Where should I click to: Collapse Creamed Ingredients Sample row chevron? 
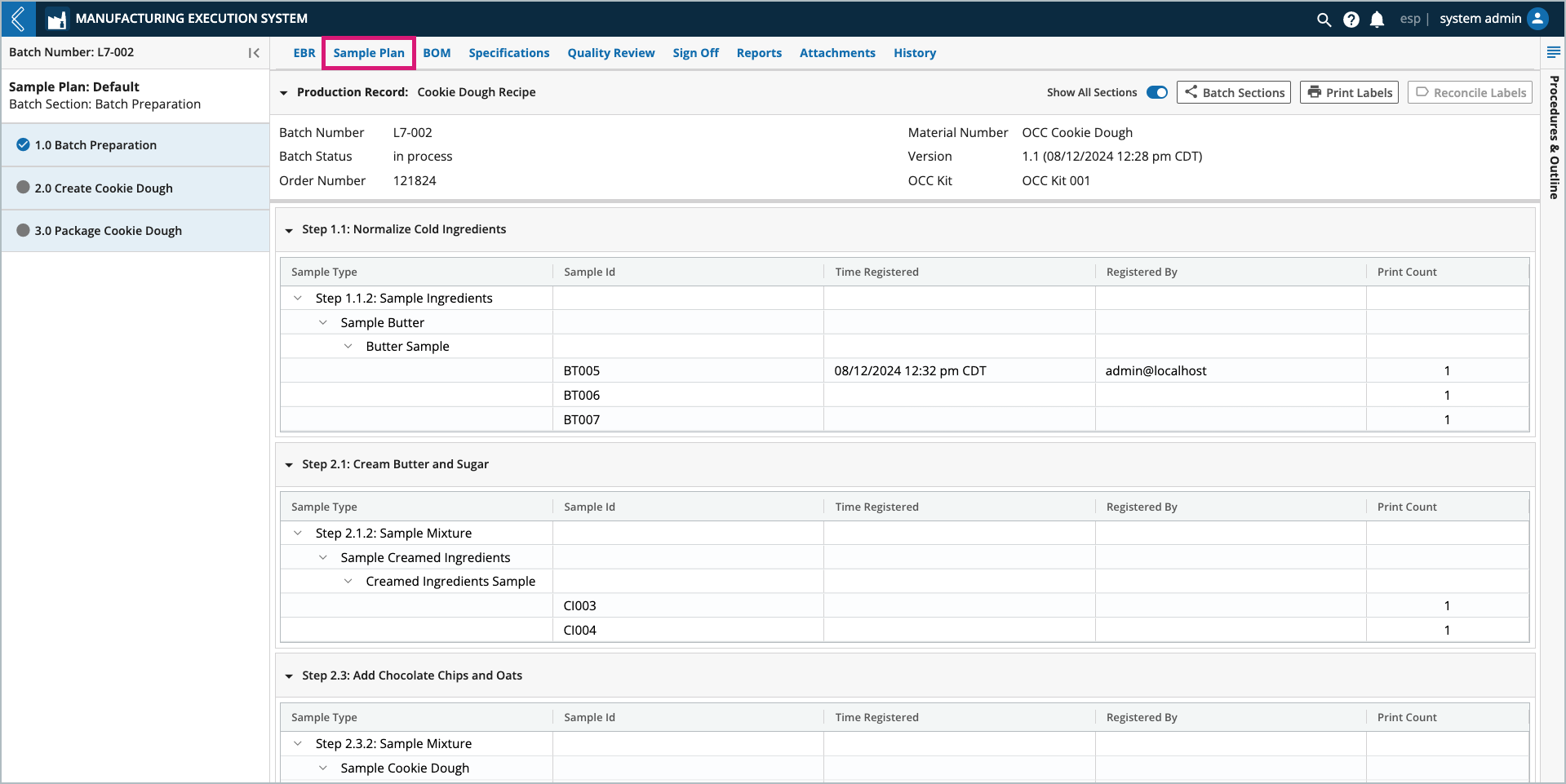[x=348, y=581]
